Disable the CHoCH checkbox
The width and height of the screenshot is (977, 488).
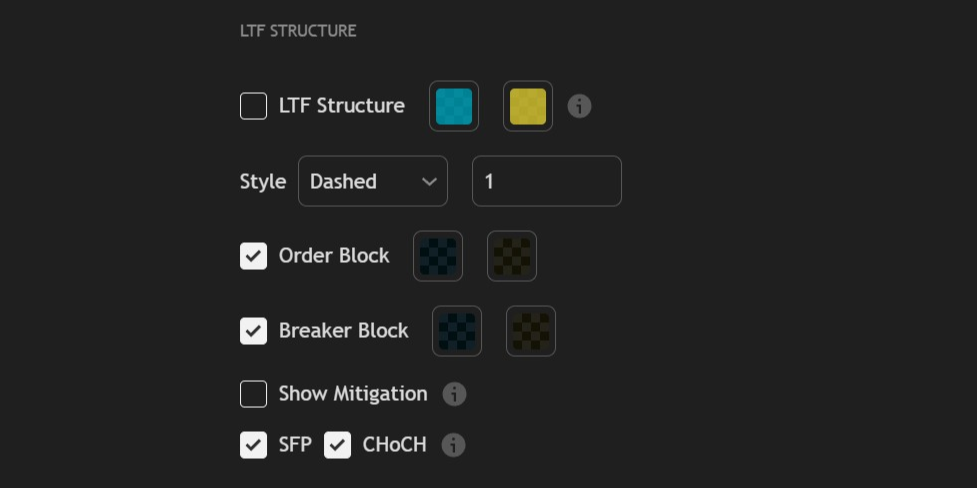[x=337, y=445]
